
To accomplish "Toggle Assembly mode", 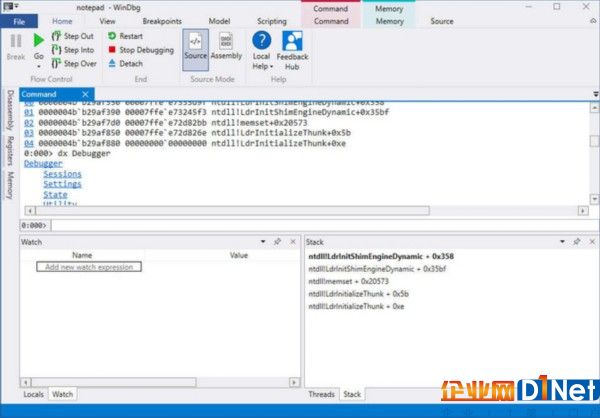I will point(226,46).
